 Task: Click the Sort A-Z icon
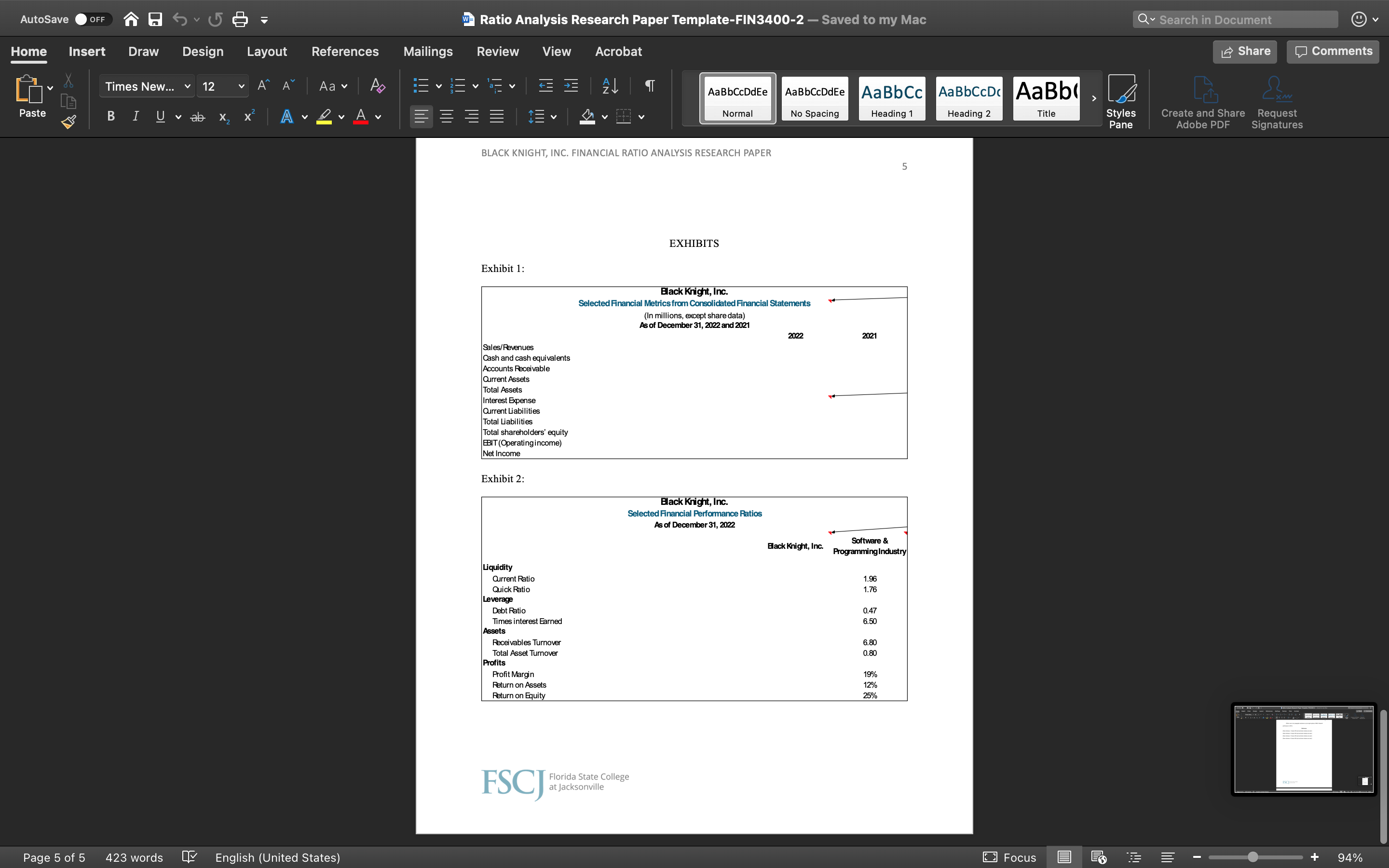point(610,86)
